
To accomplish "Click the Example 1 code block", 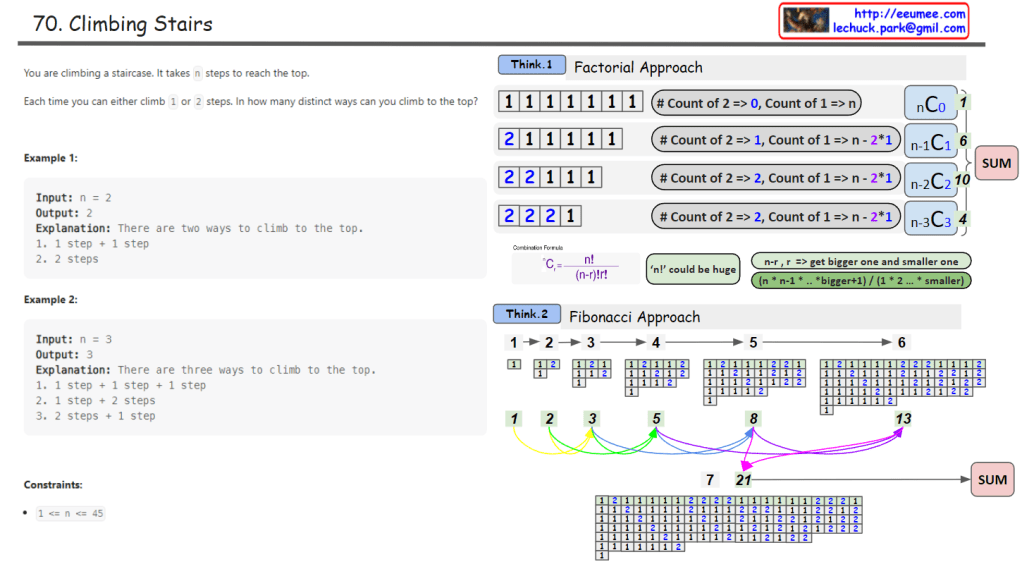I will [255, 228].
